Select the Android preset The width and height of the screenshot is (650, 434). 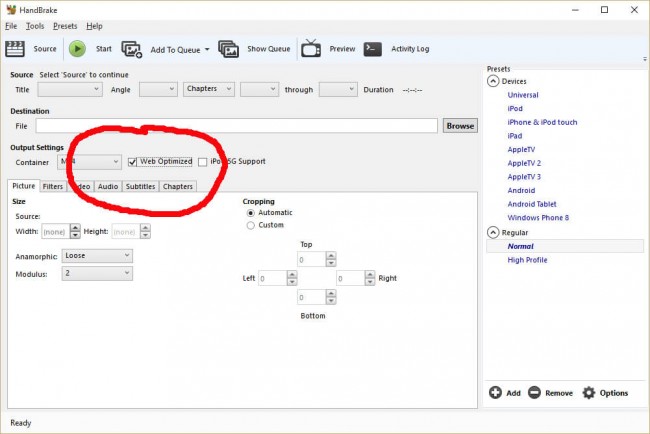pyautogui.click(x=521, y=191)
